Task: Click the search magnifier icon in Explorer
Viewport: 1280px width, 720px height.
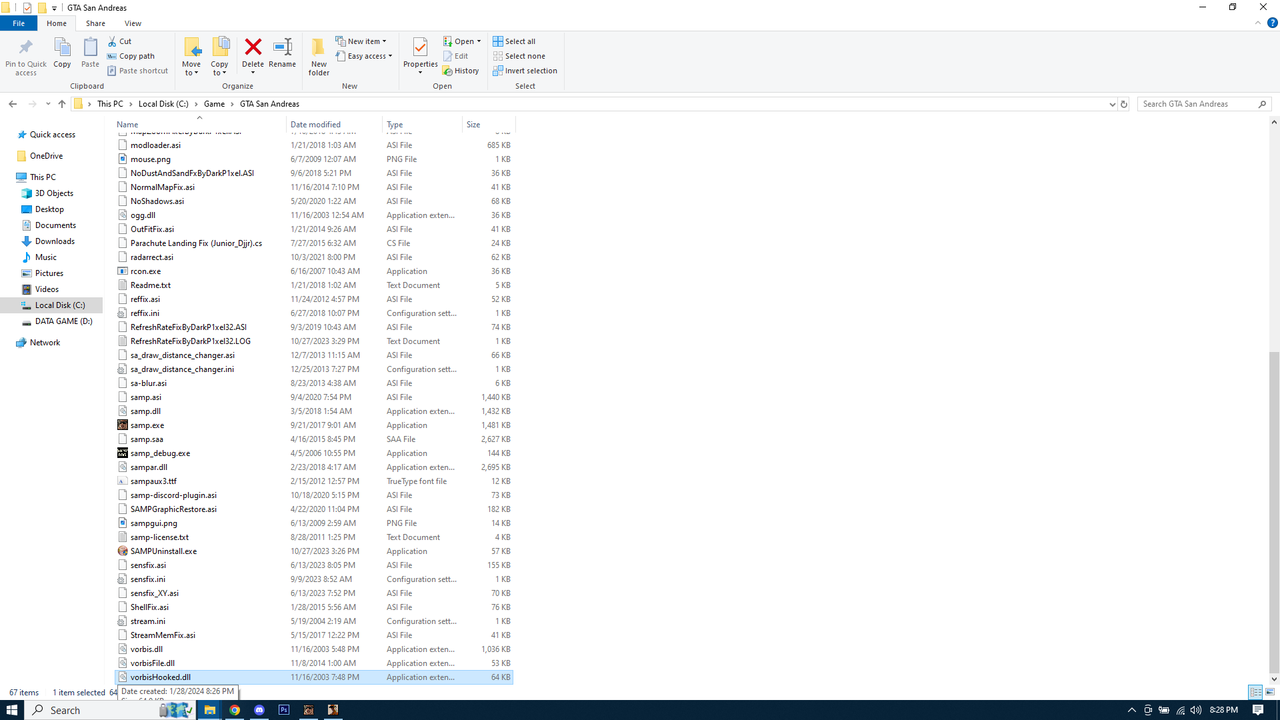Action: click(x=1263, y=104)
